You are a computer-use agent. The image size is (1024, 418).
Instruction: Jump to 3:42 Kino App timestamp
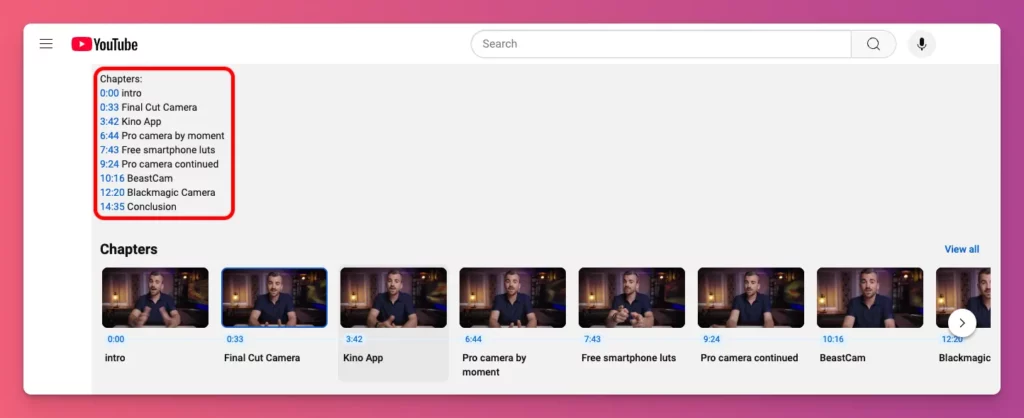pyautogui.click(x=109, y=121)
